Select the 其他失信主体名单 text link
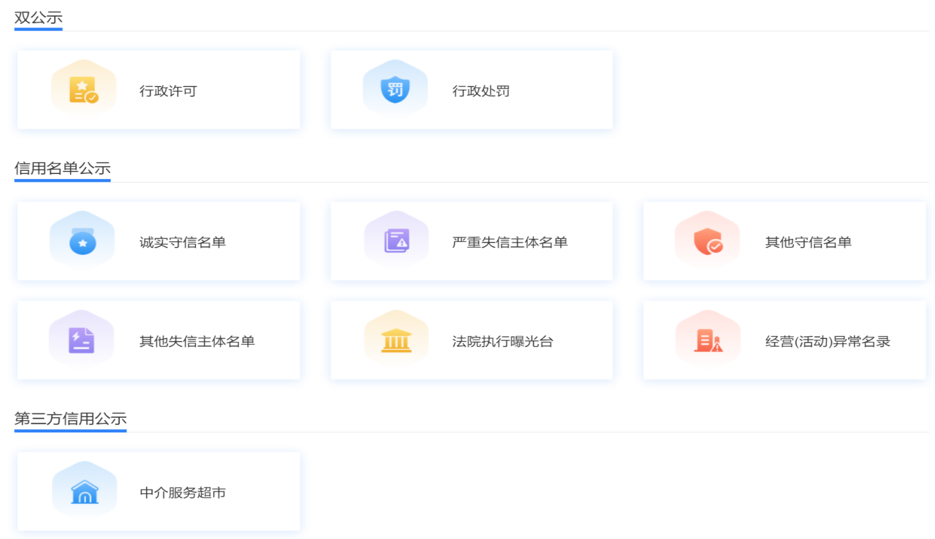Screen dimensions: 935x539 pyautogui.click(x=197, y=341)
